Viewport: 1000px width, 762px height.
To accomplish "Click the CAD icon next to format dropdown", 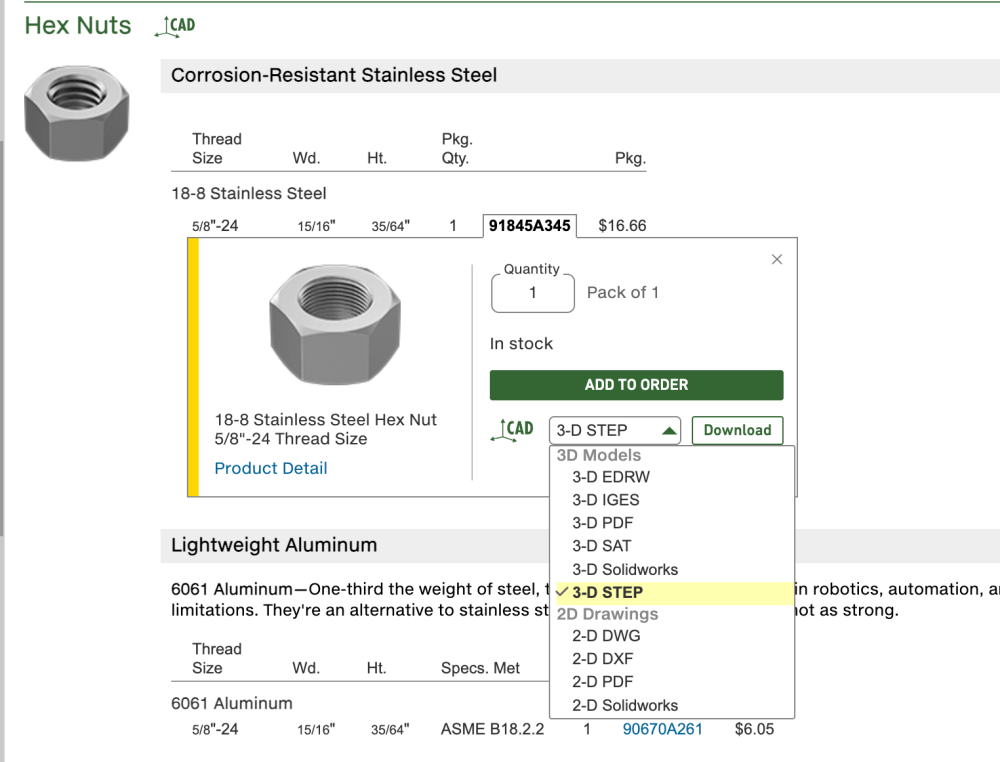I will [x=512, y=430].
